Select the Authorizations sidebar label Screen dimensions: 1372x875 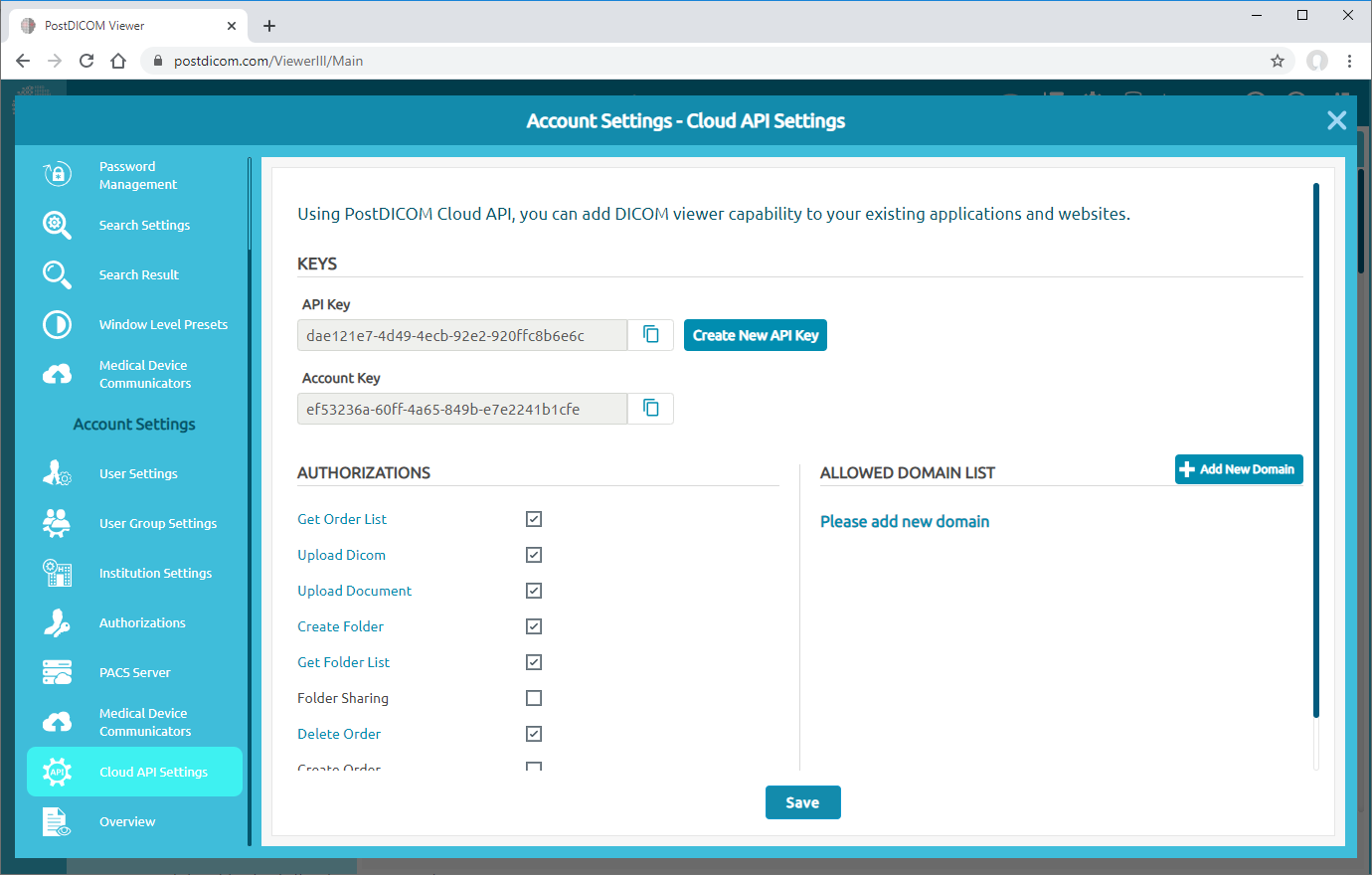click(142, 622)
